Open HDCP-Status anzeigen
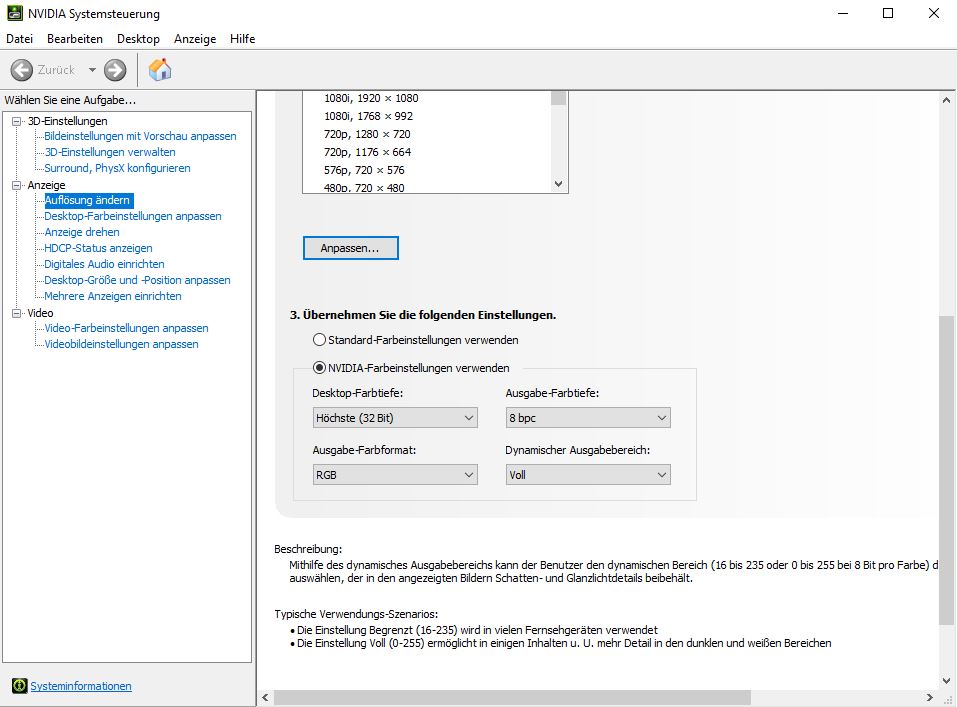957x707 pixels. coord(98,248)
